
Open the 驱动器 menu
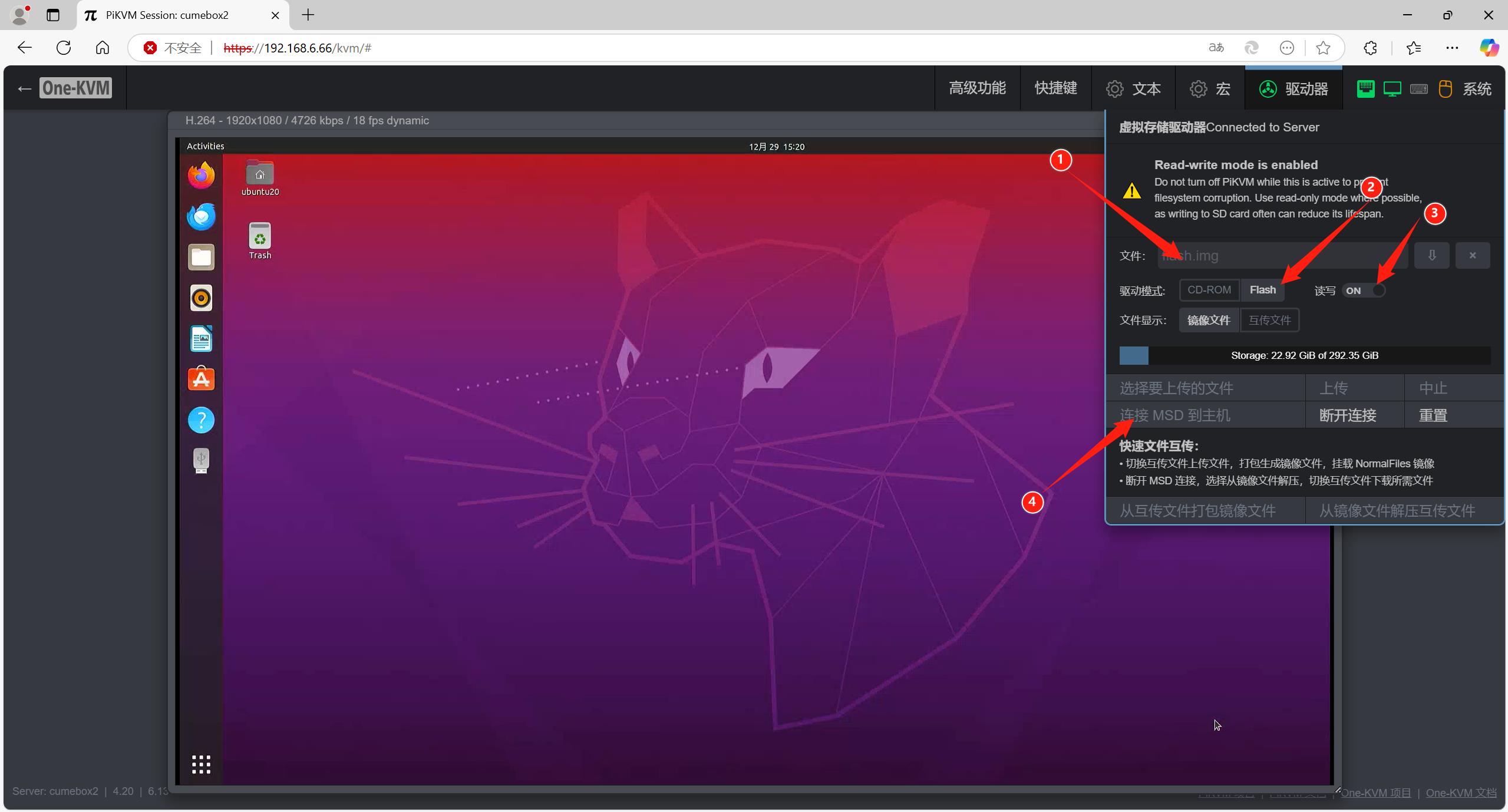[1293, 88]
